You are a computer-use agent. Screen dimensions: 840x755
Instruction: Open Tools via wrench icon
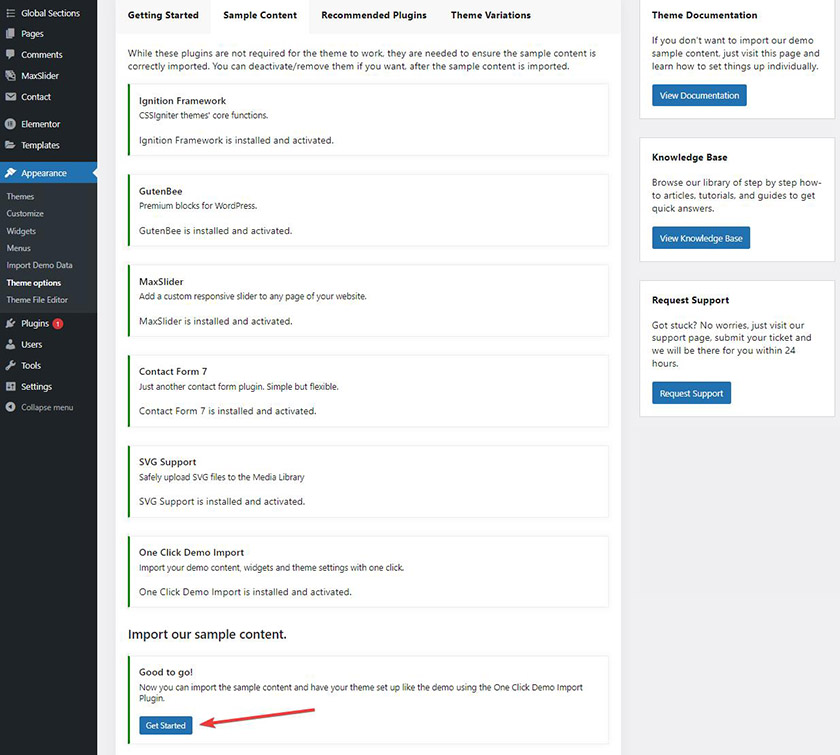click(10, 365)
